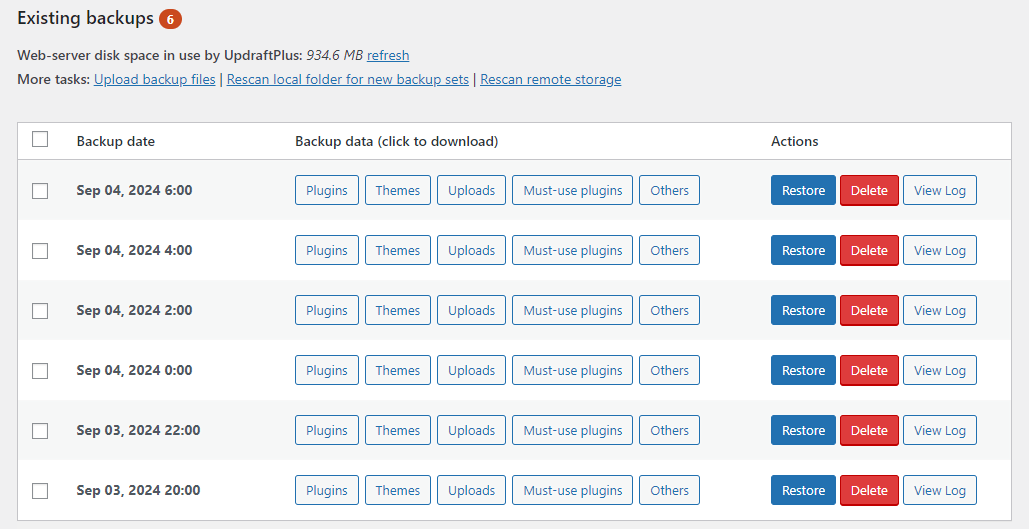
Task: Check the Sep 03, 2024 20:00 backup checkbox
Action: 40,490
